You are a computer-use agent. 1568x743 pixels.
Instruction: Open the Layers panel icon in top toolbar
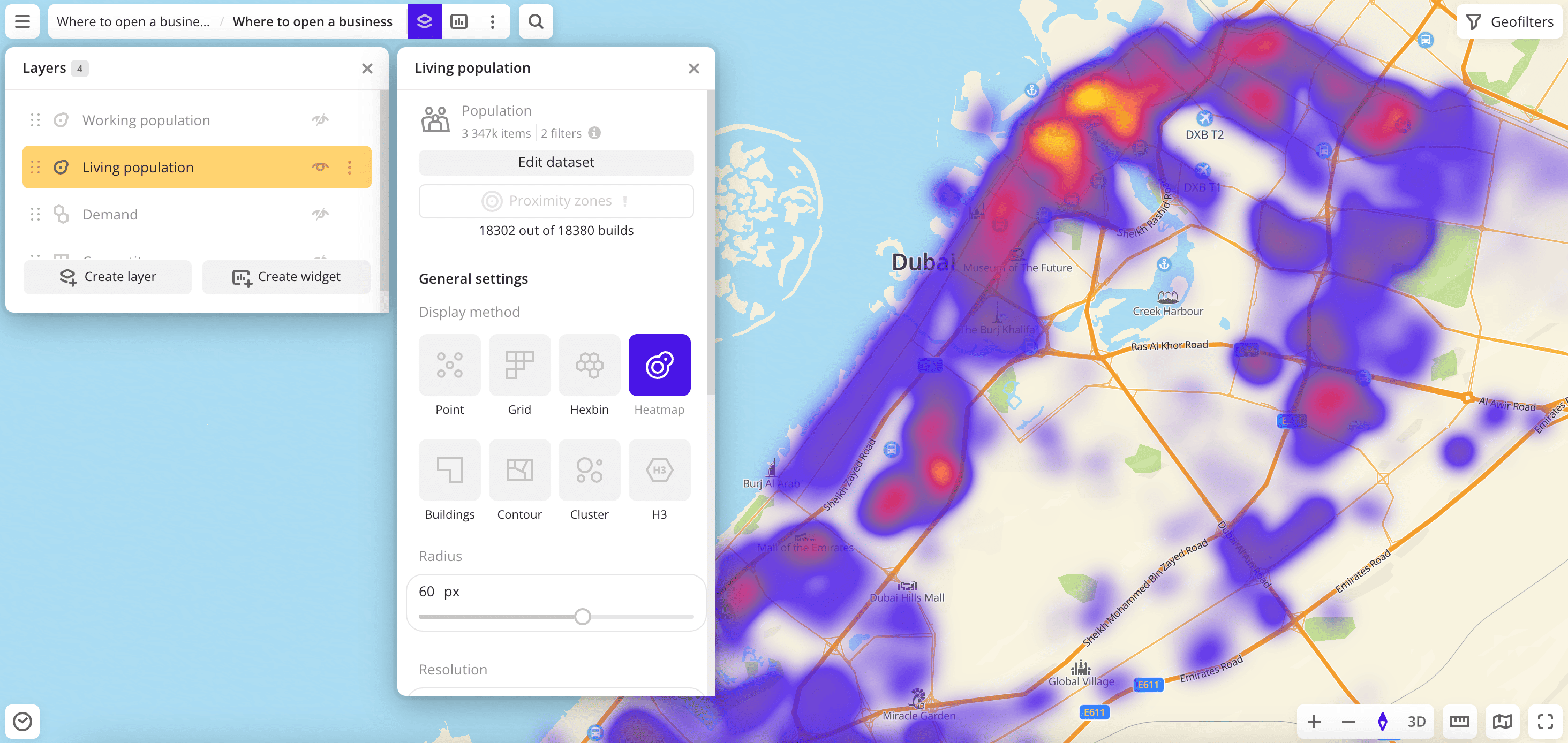pos(424,21)
